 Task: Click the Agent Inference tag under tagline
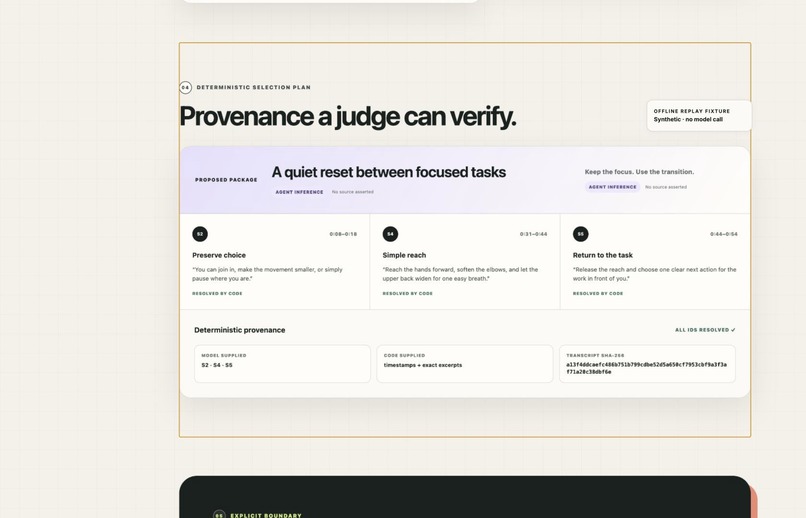coord(612,187)
